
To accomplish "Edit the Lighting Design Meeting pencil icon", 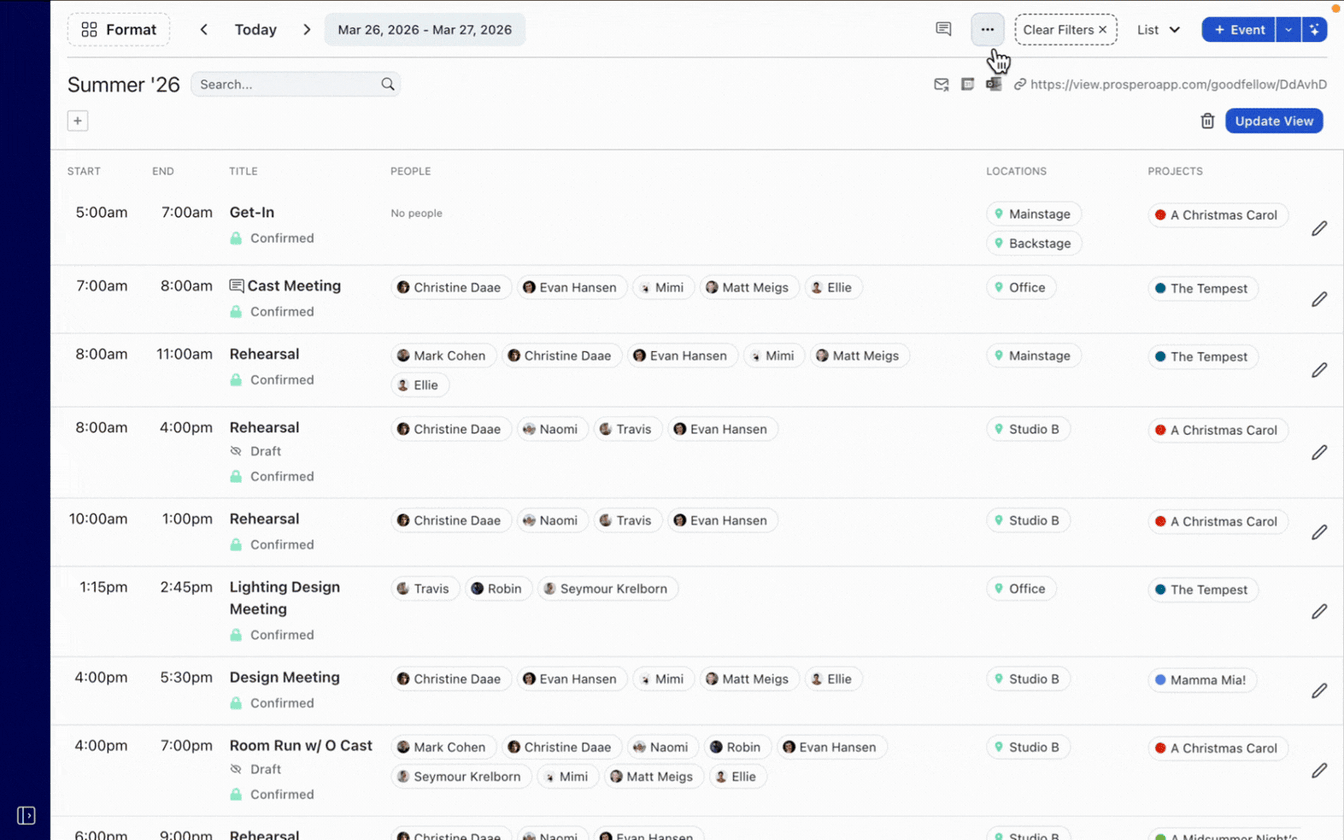I will click(1319, 611).
